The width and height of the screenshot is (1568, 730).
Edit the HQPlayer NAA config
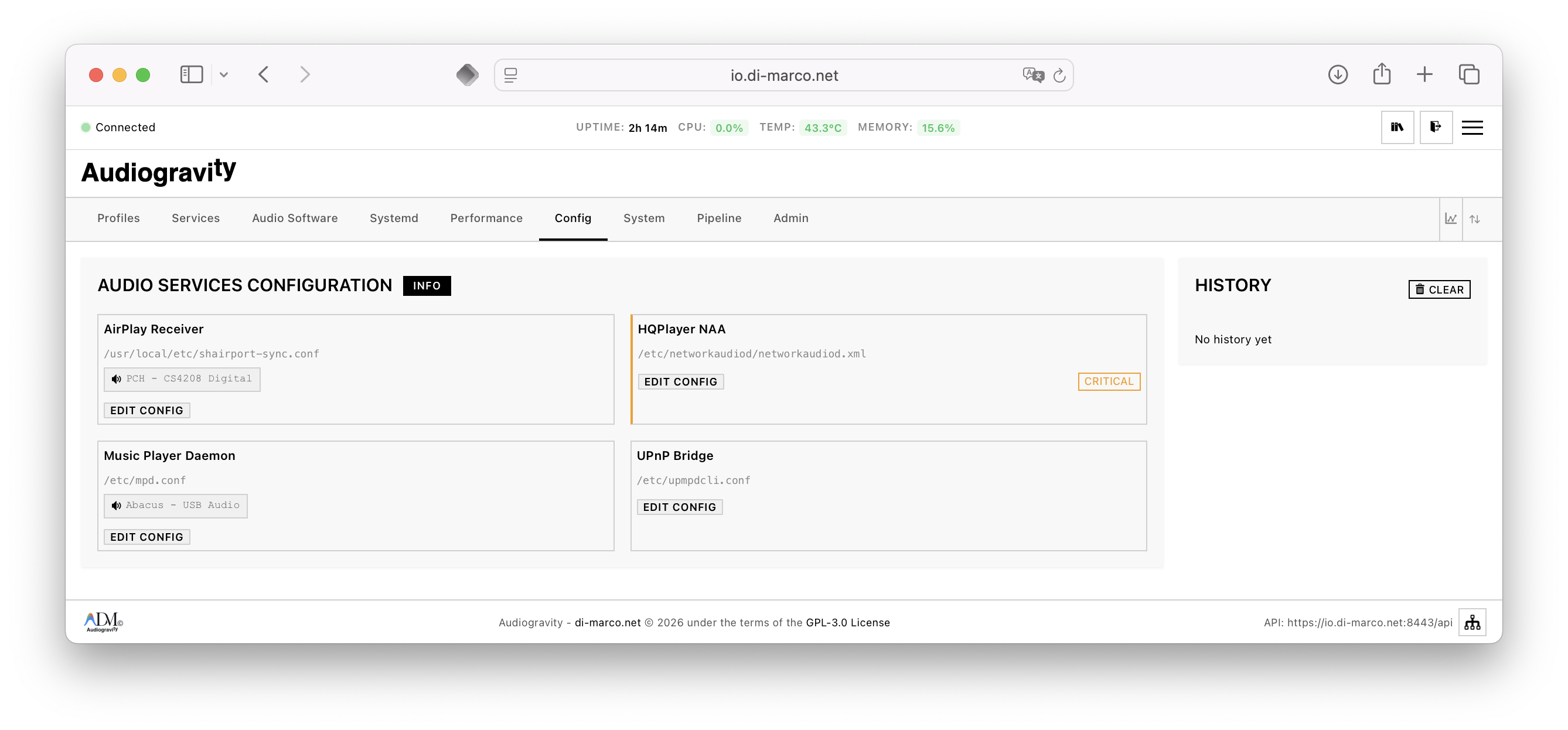[681, 381]
